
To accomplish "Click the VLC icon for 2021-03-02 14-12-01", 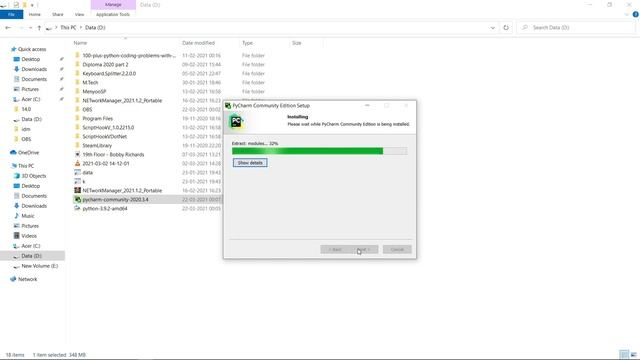I will pyautogui.click(x=77, y=163).
